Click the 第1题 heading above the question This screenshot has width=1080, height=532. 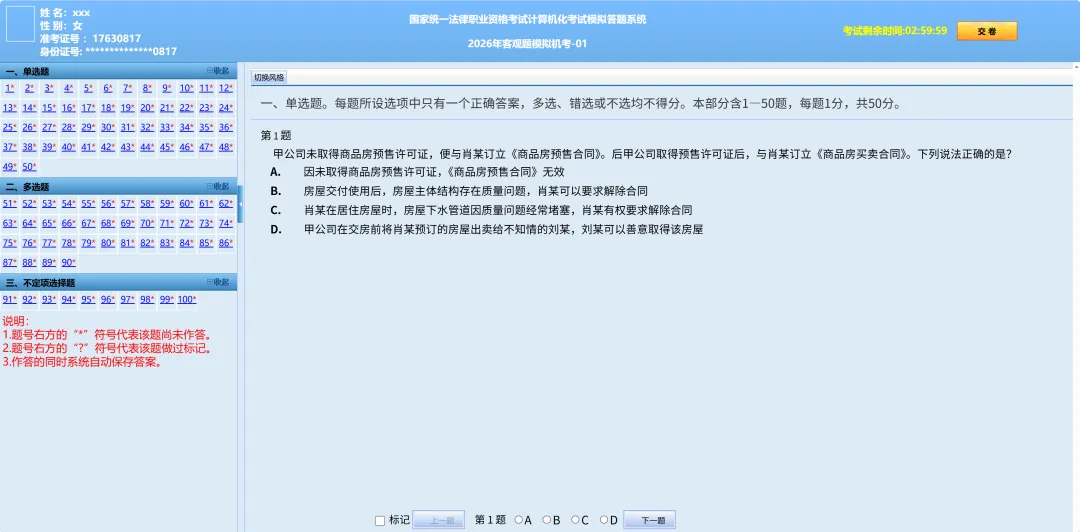click(276, 136)
